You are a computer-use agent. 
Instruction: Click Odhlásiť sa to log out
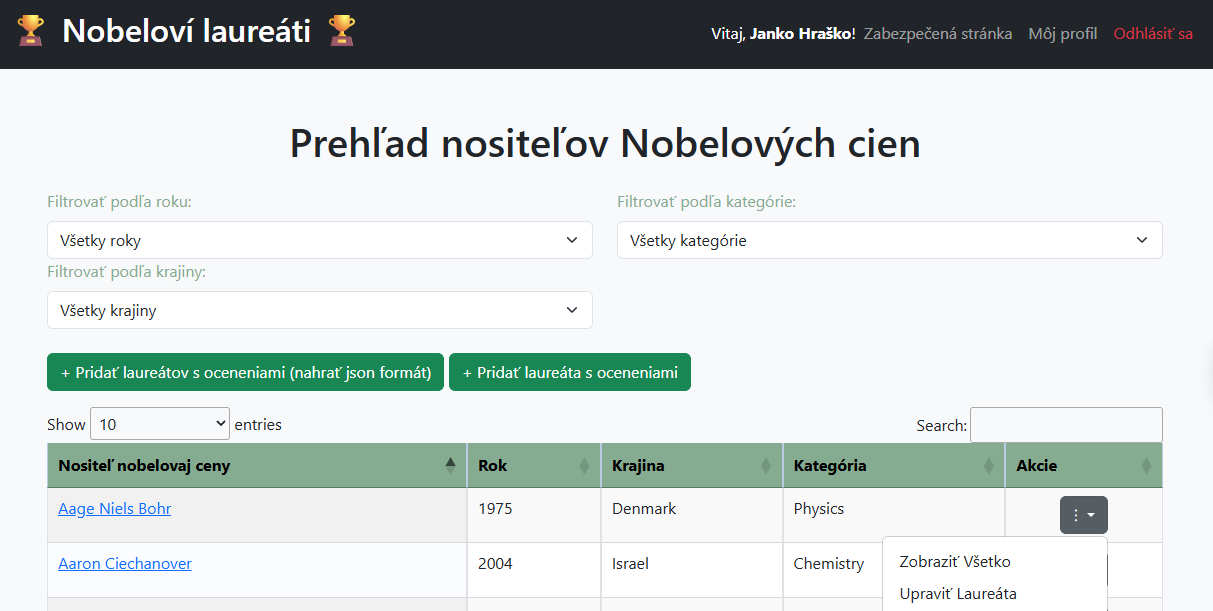tap(1152, 33)
